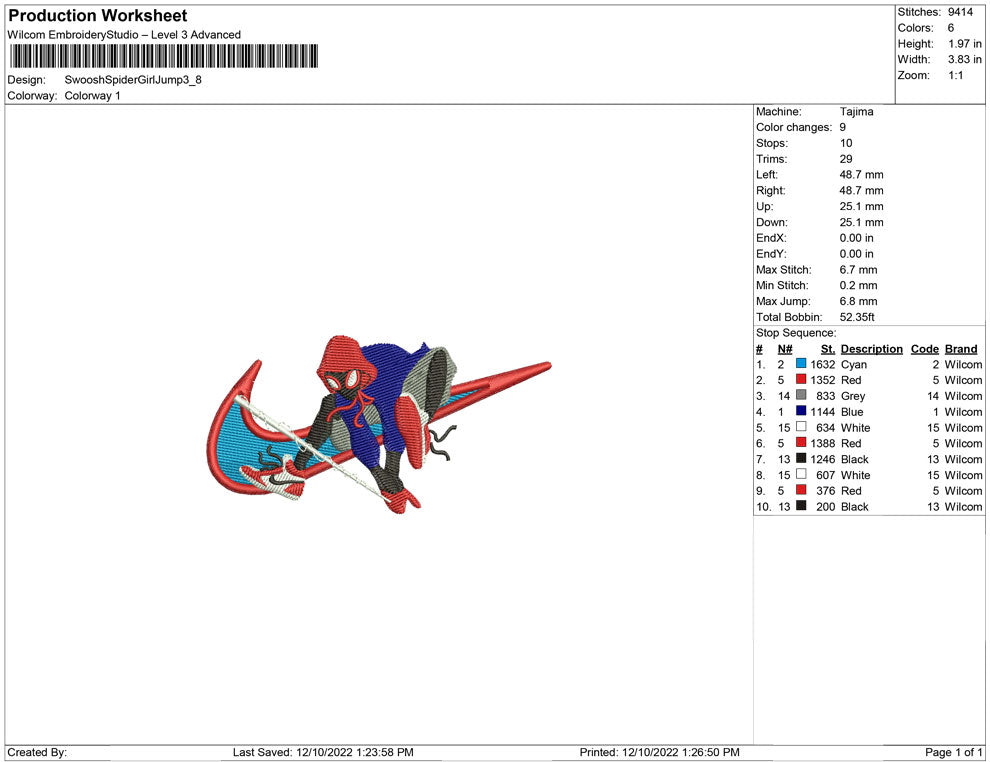Select the "EndY:" label

[x=771, y=254]
